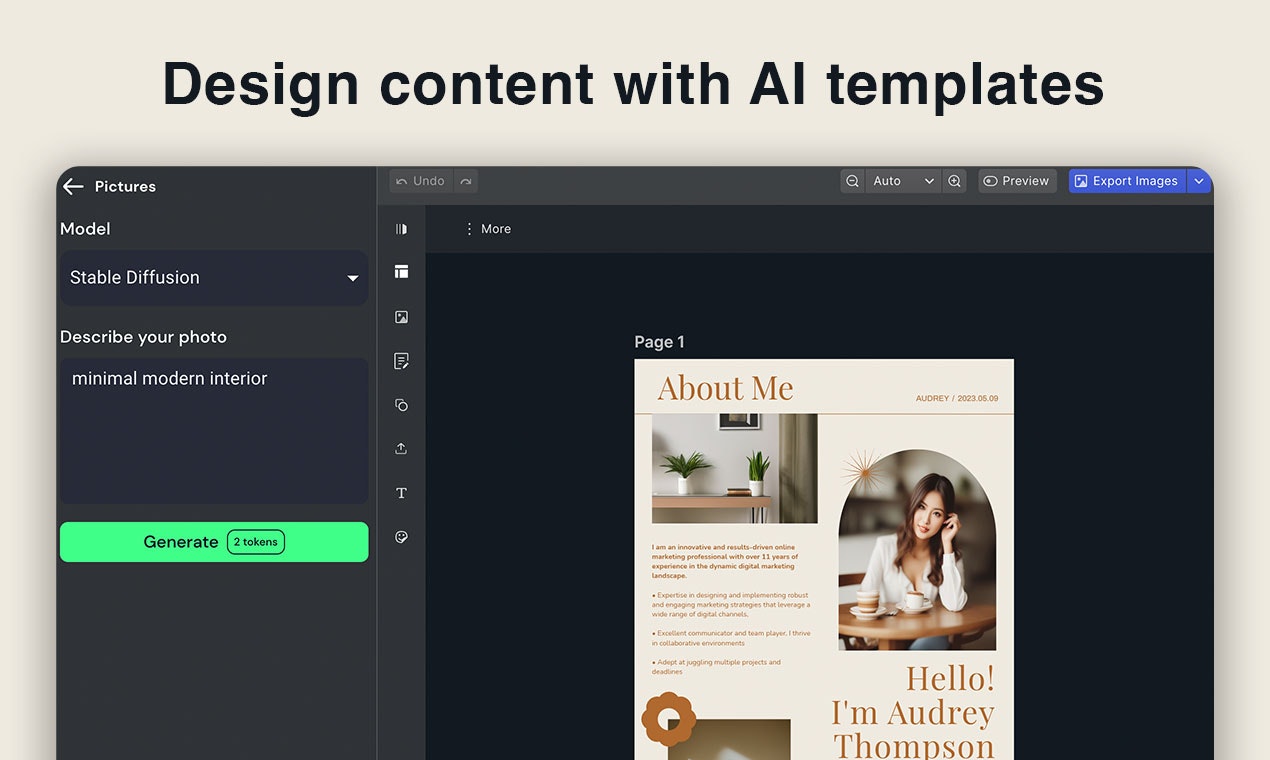
Task: Click the zoom out magnifier icon
Action: pyautogui.click(x=852, y=181)
